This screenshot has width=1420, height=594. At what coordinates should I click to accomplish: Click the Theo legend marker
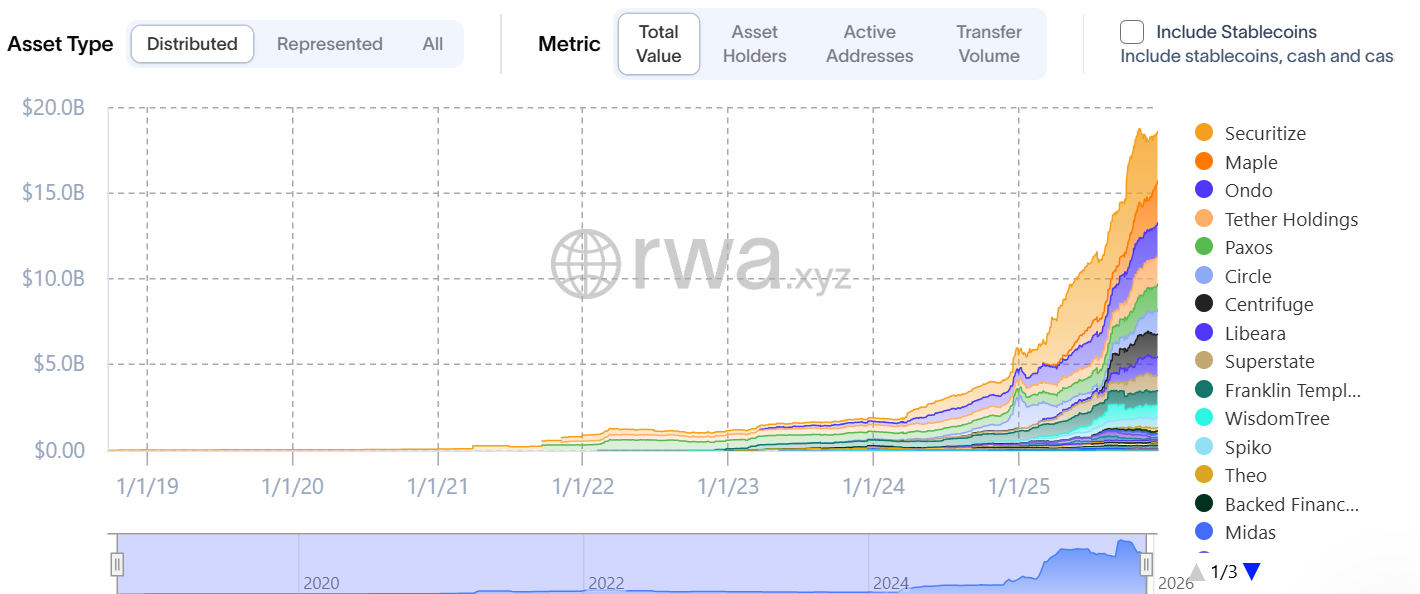pos(1204,475)
